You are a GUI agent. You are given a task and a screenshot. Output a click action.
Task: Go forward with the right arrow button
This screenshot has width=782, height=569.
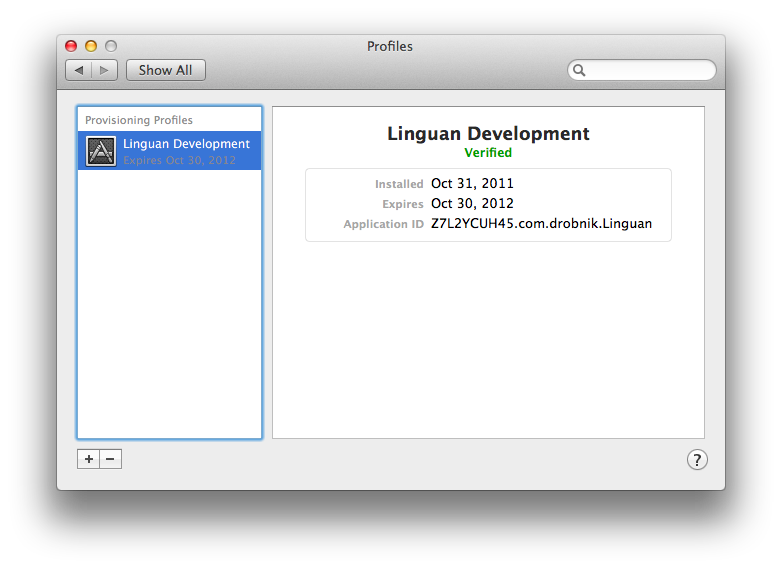coord(104,70)
